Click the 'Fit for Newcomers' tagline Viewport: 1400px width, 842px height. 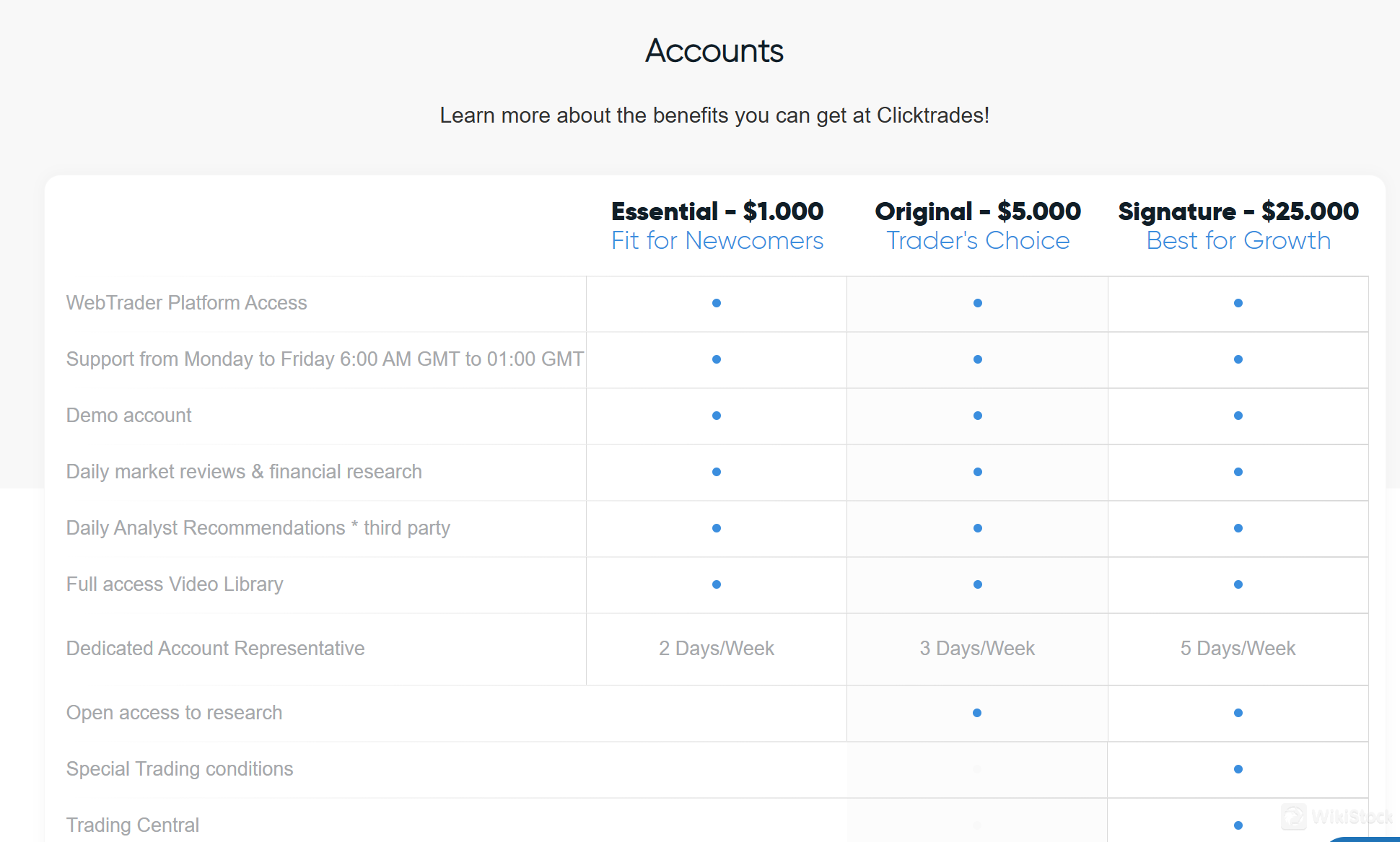(717, 240)
